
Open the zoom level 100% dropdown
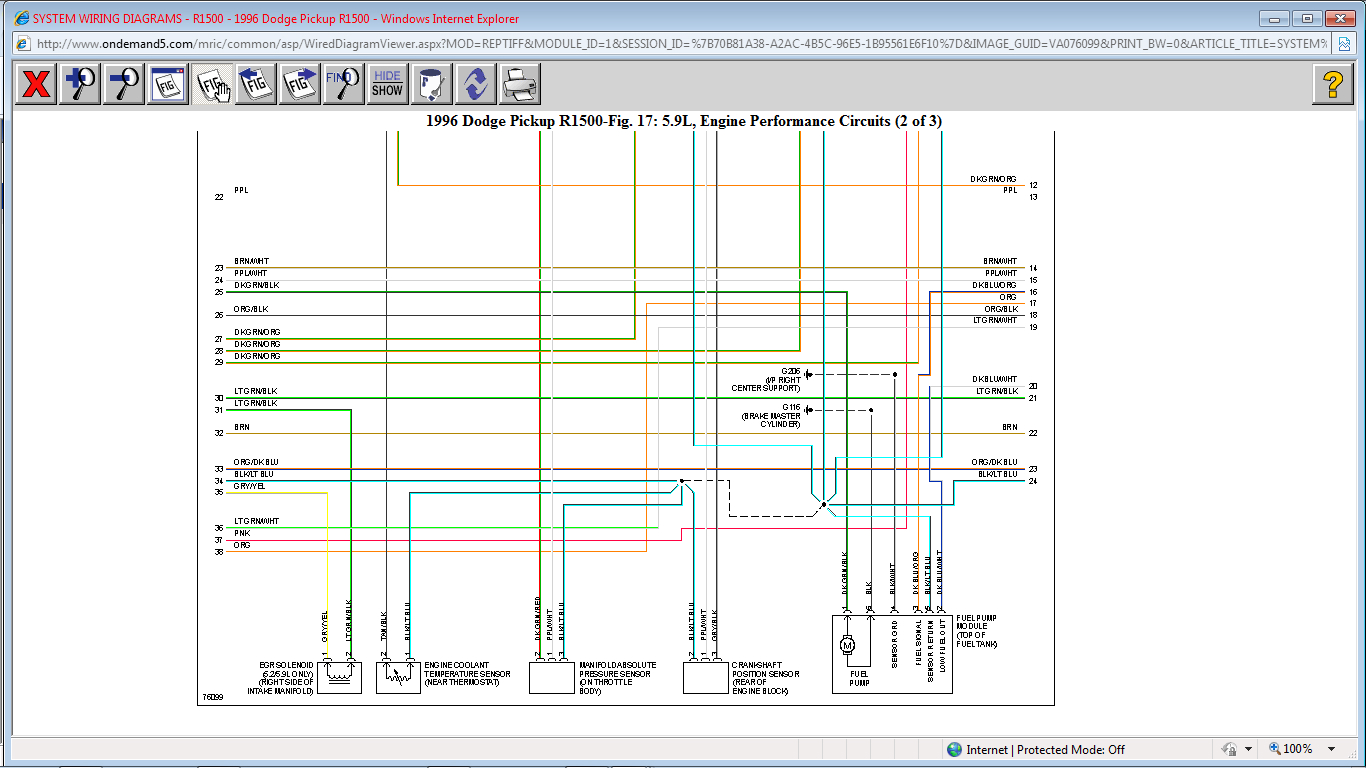[x=1331, y=749]
